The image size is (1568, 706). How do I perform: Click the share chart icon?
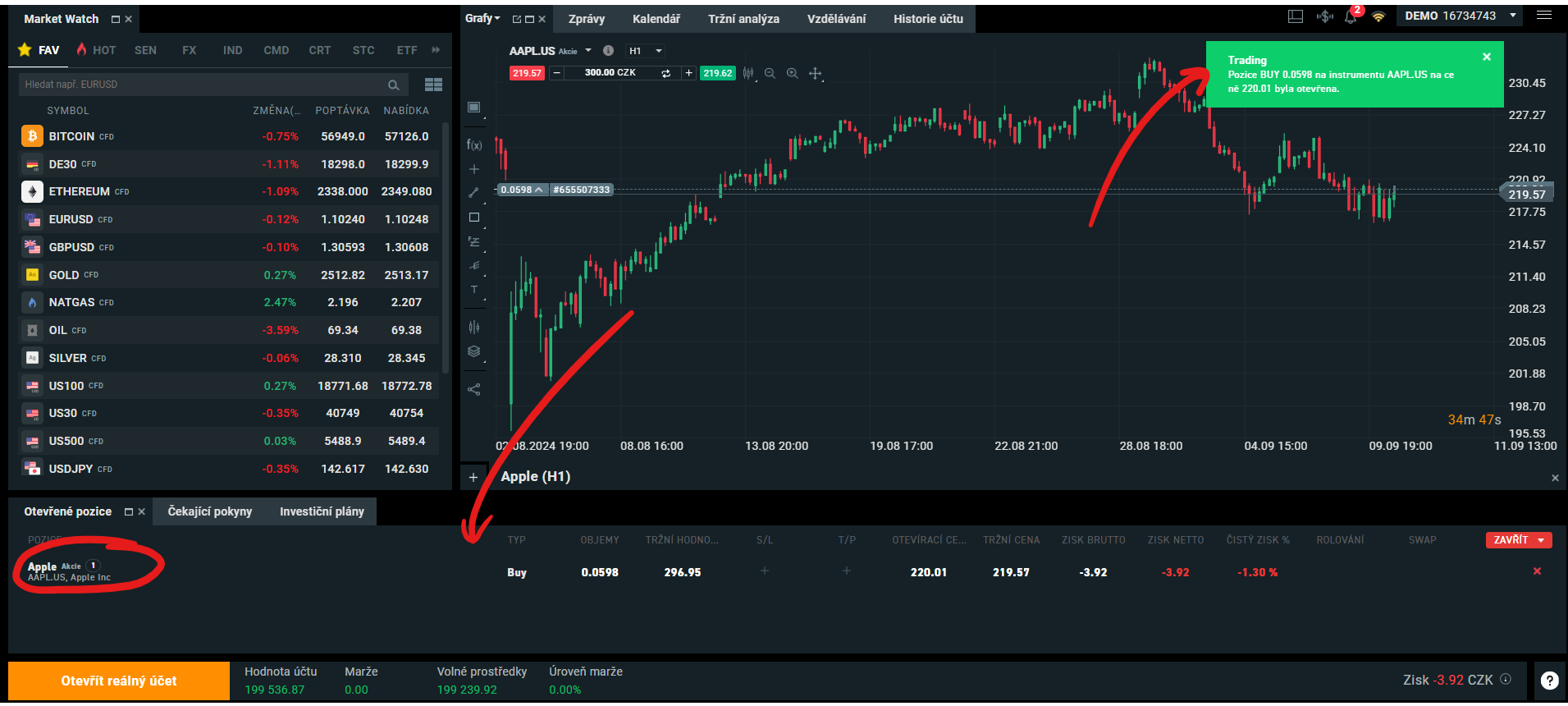(x=474, y=389)
